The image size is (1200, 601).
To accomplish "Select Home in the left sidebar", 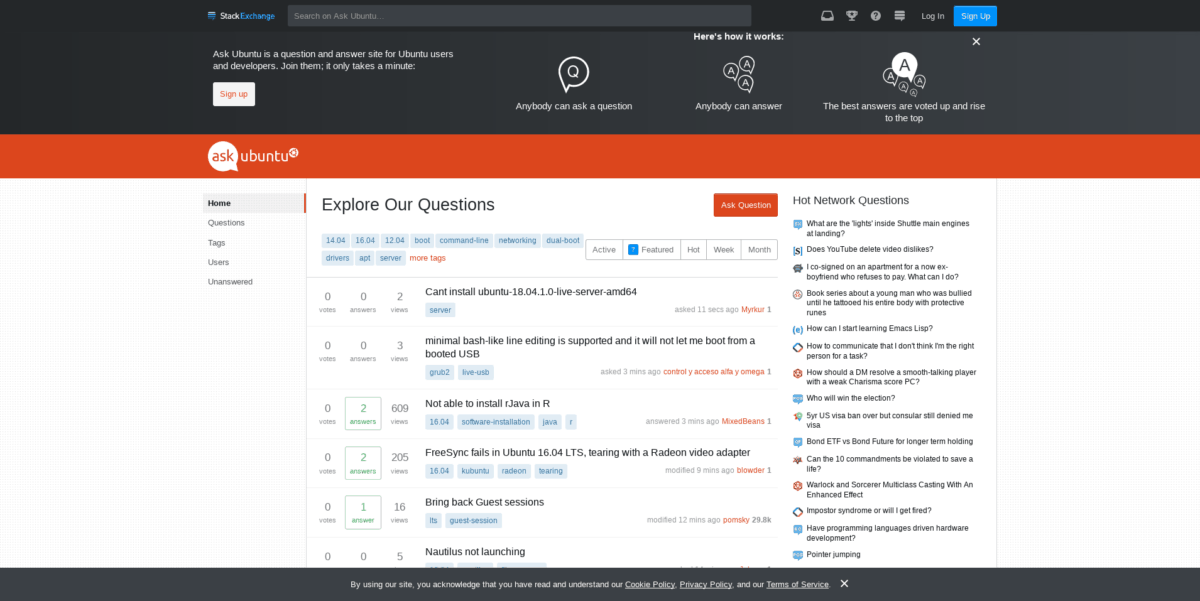I will (x=254, y=203).
